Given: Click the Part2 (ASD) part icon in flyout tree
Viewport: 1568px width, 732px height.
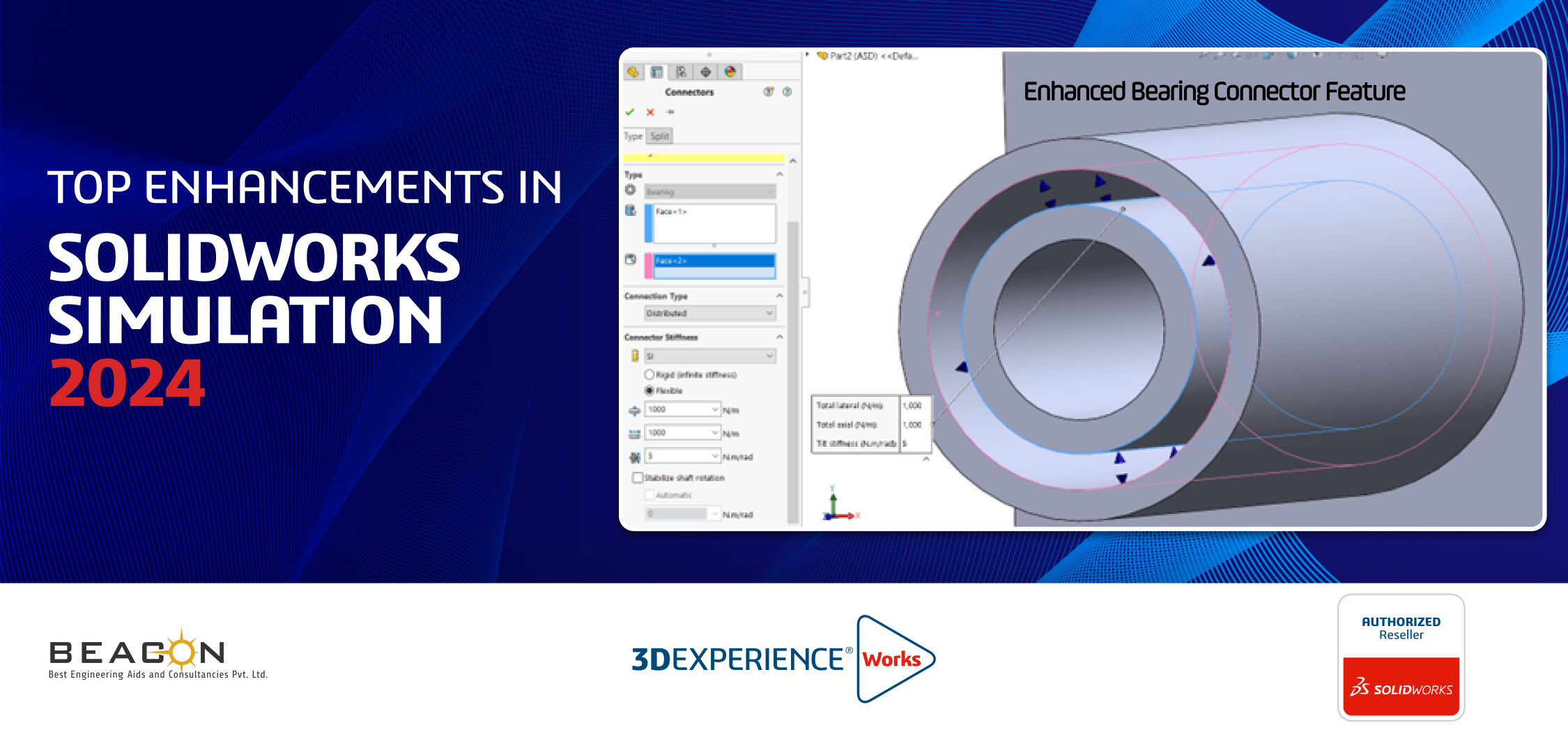Looking at the screenshot, I should pyautogui.click(x=822, y=56).
